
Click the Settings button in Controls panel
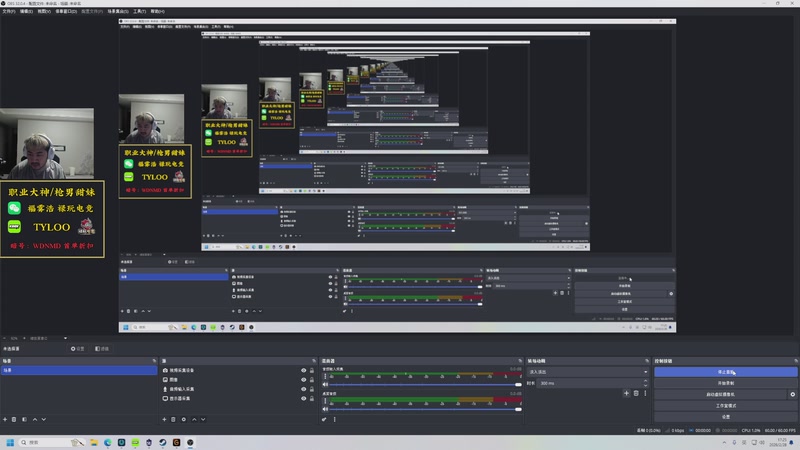tap(726, 417)
